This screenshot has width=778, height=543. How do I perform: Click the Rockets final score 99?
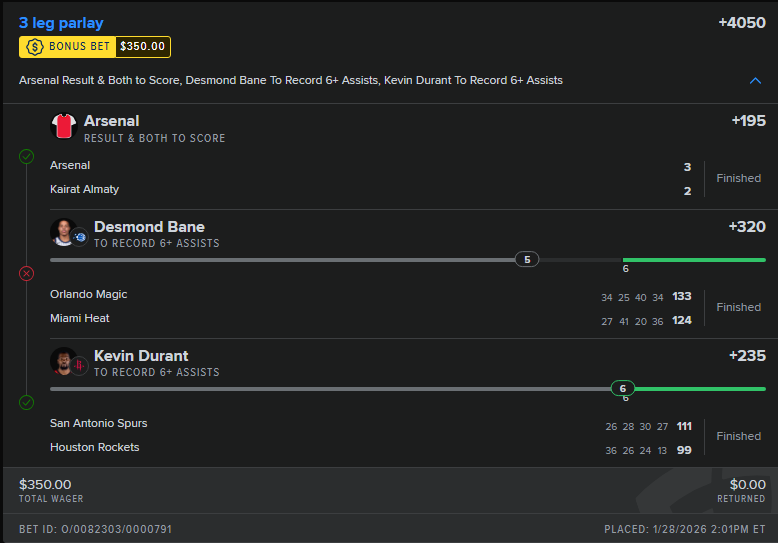point(684,450)
